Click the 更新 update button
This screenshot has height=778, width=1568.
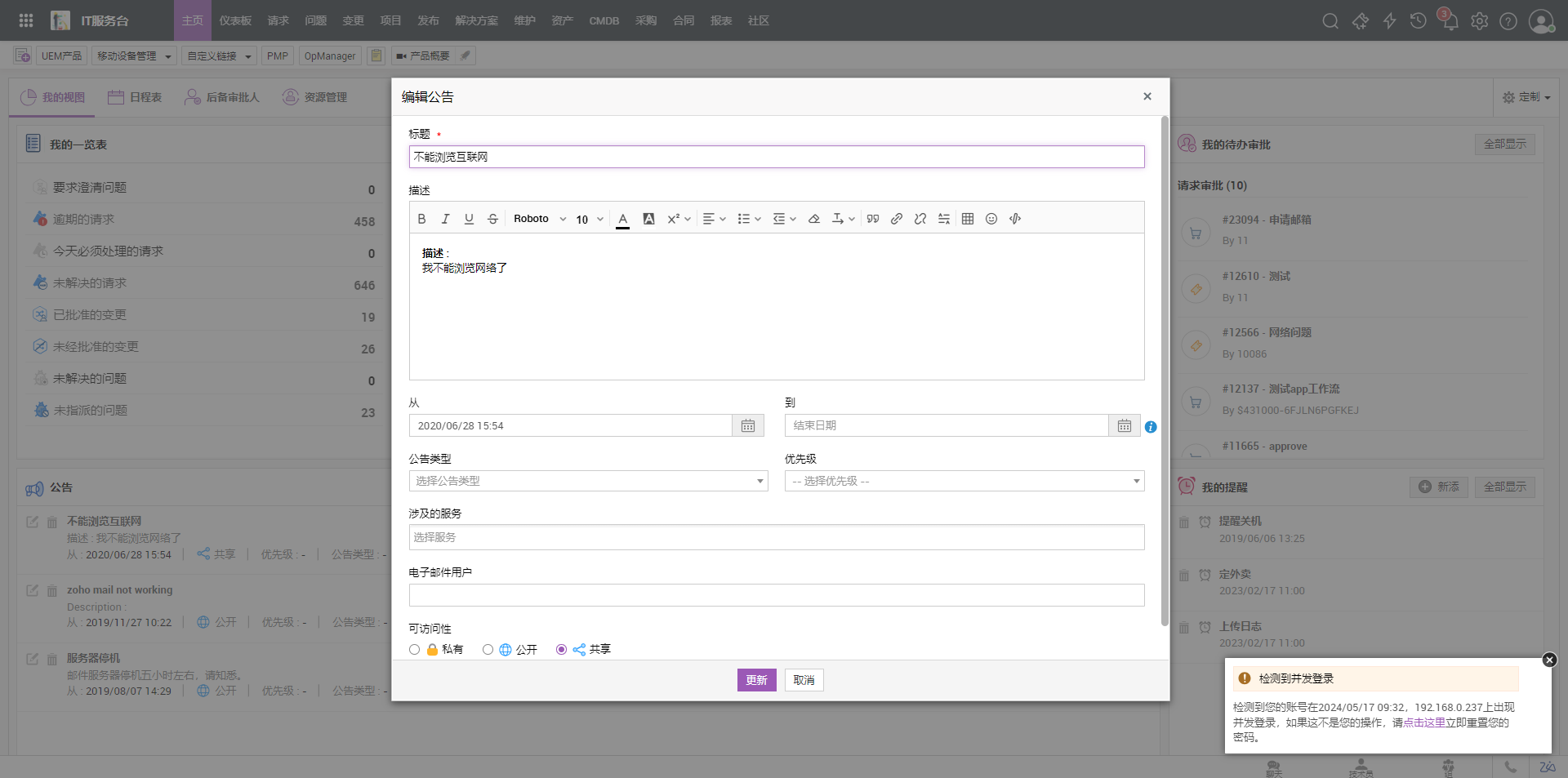756,680
